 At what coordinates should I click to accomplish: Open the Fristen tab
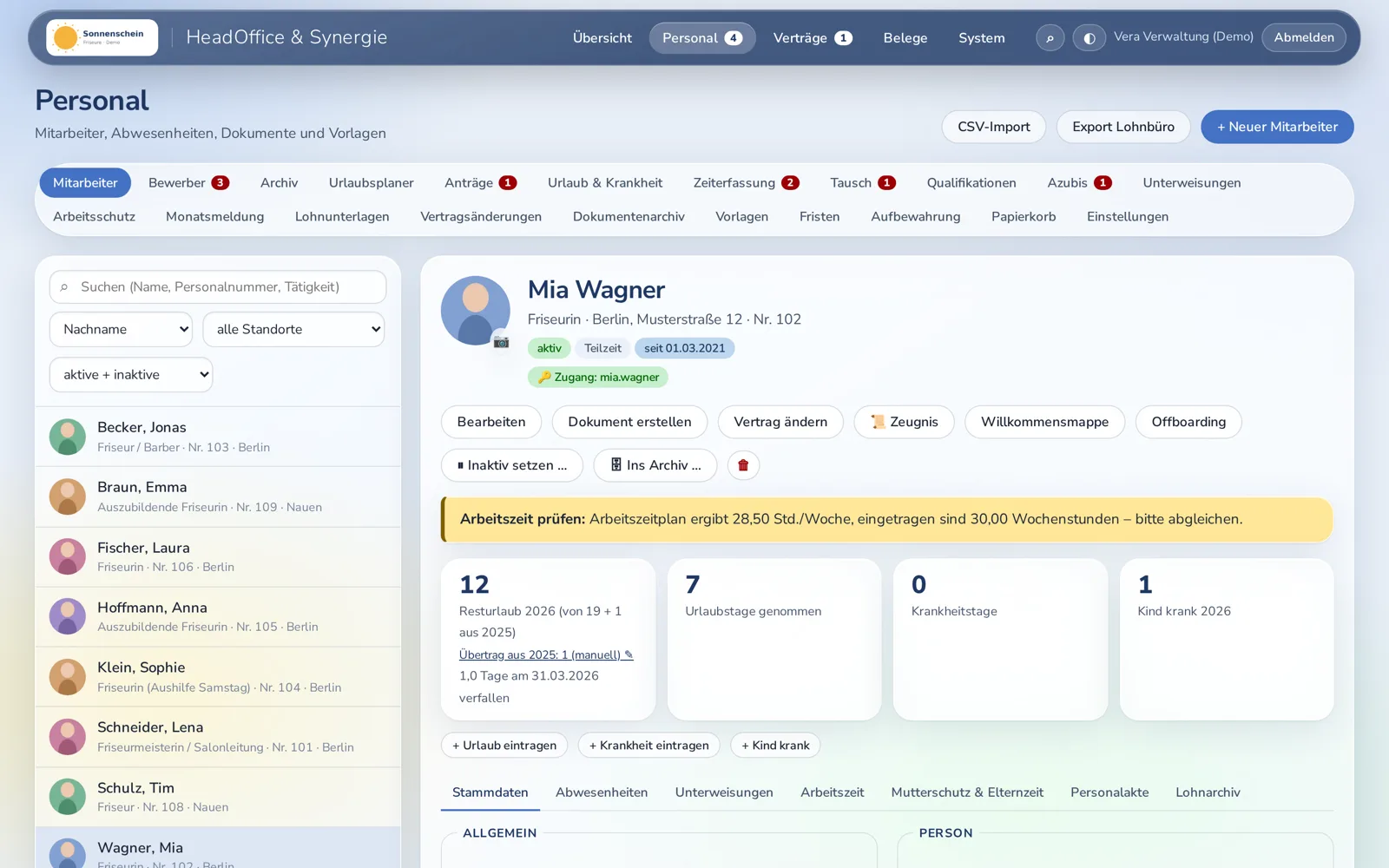click(820, 217)
